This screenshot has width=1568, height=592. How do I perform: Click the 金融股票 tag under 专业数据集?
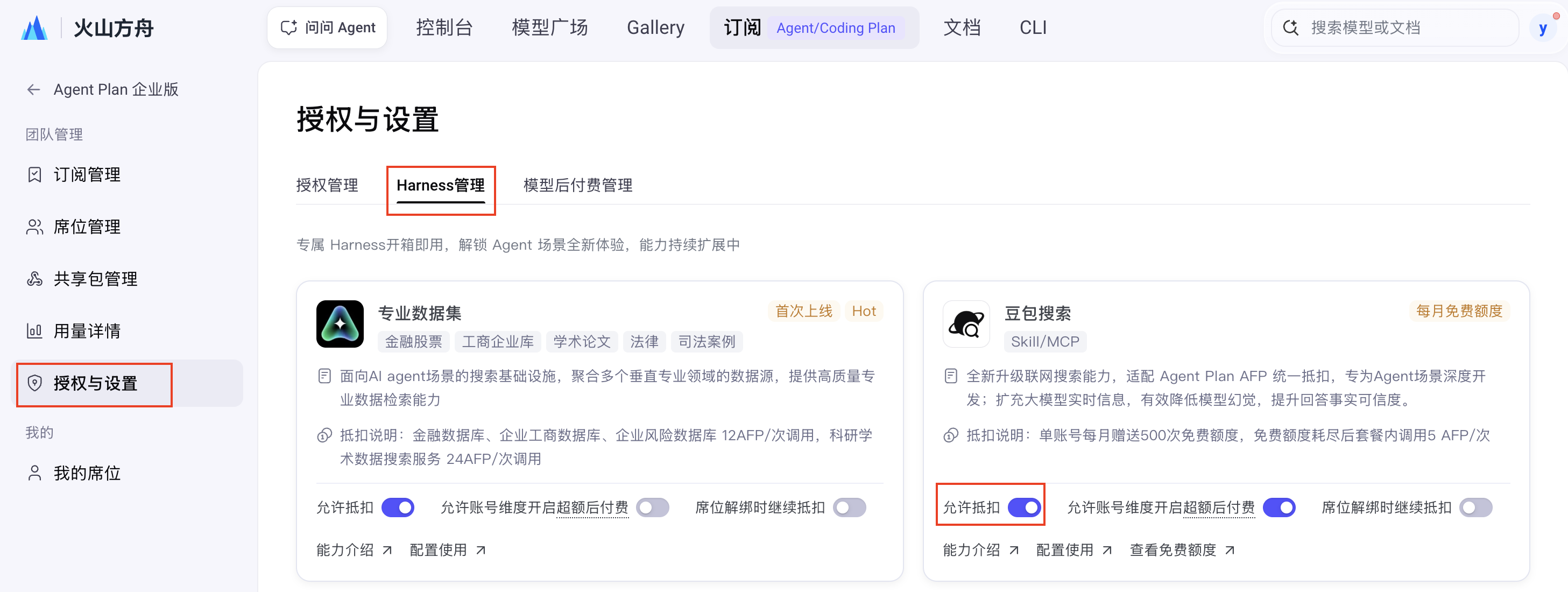pyautogui.click(x=413, y=342)
